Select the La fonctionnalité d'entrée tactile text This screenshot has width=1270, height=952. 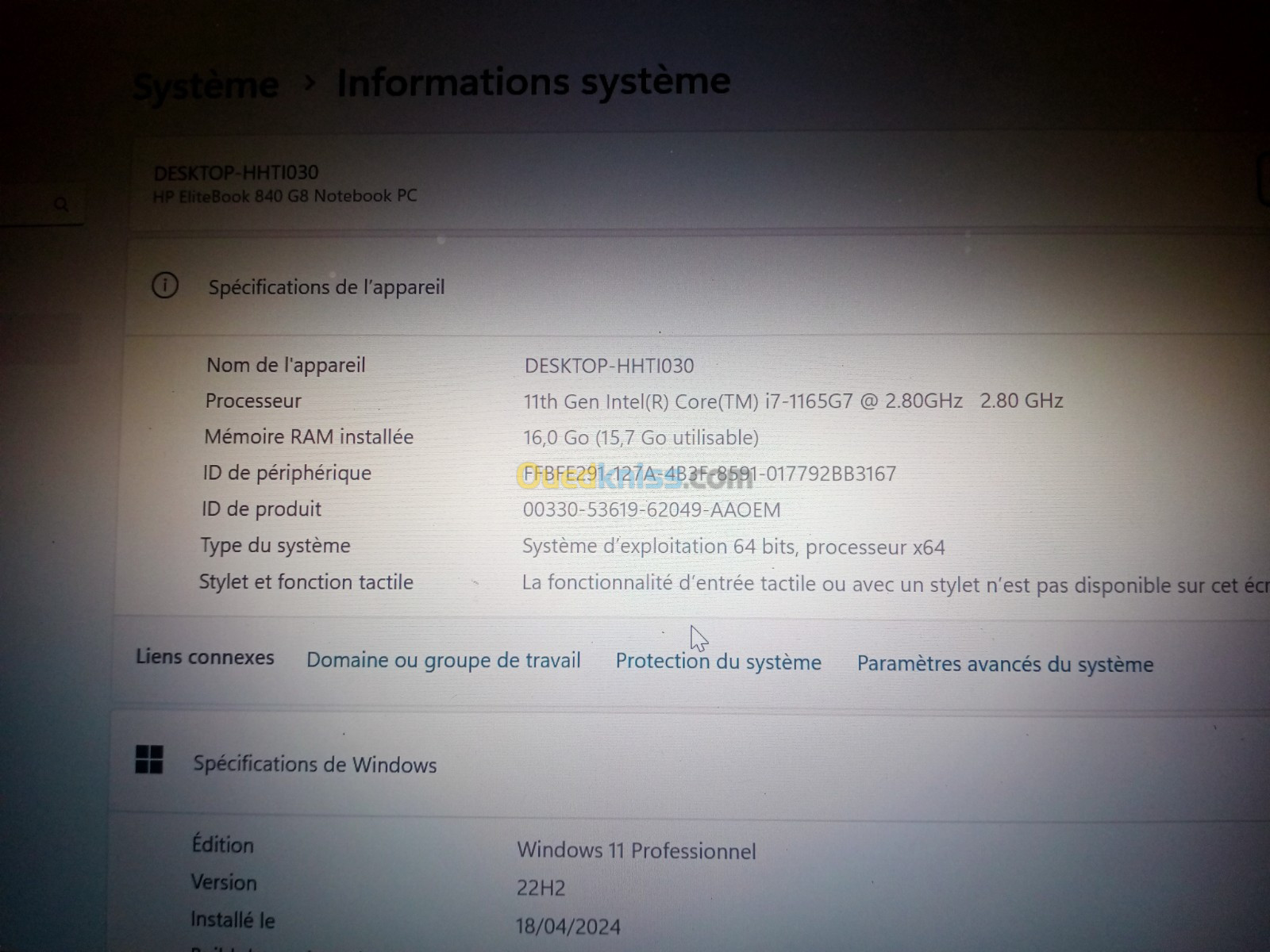pyautogui.click(x=895, y=585)
